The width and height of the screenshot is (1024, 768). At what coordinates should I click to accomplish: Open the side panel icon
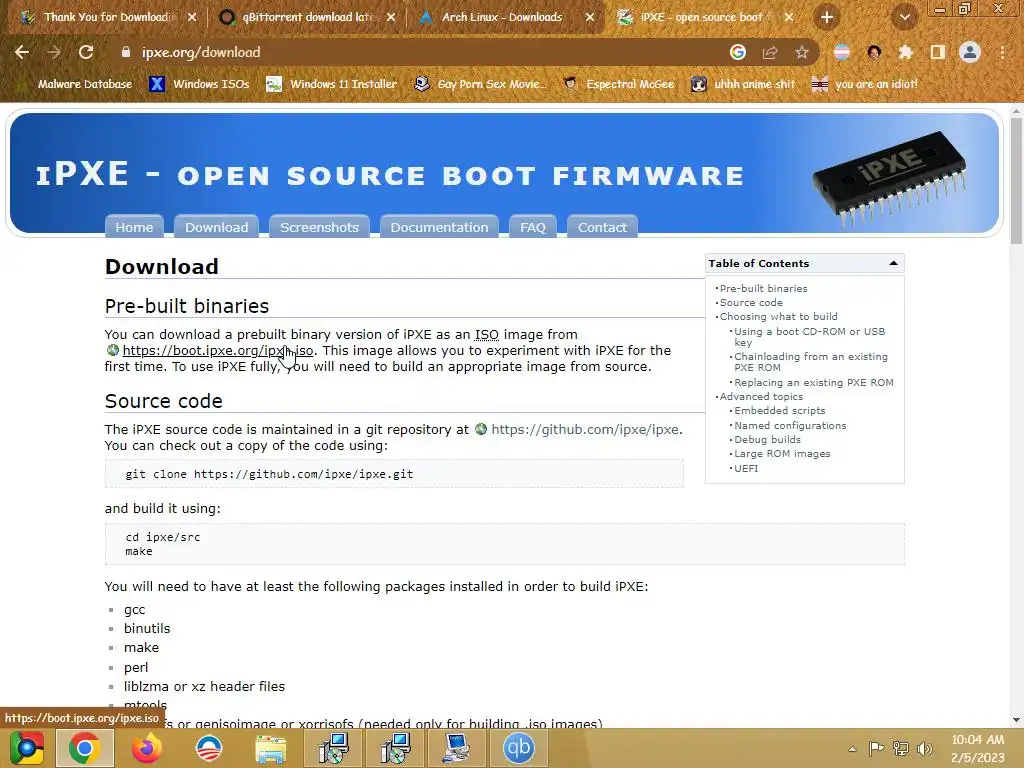(937, 52)
